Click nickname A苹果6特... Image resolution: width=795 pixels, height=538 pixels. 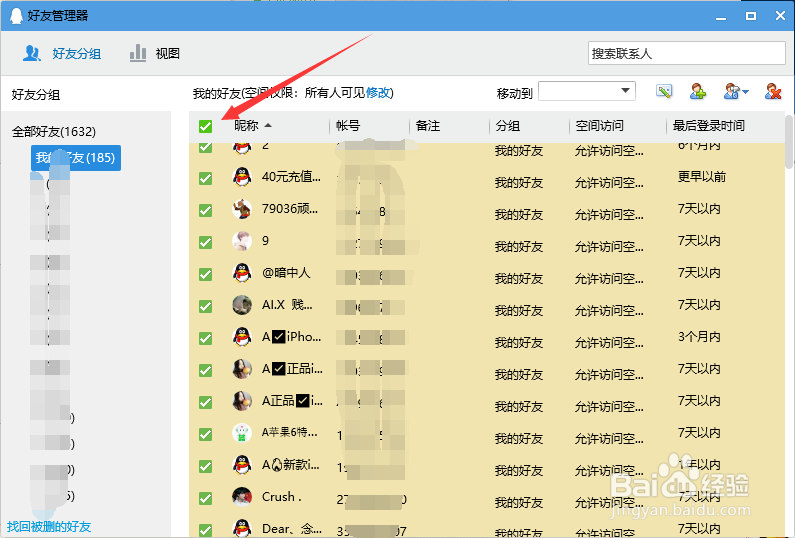290,433
